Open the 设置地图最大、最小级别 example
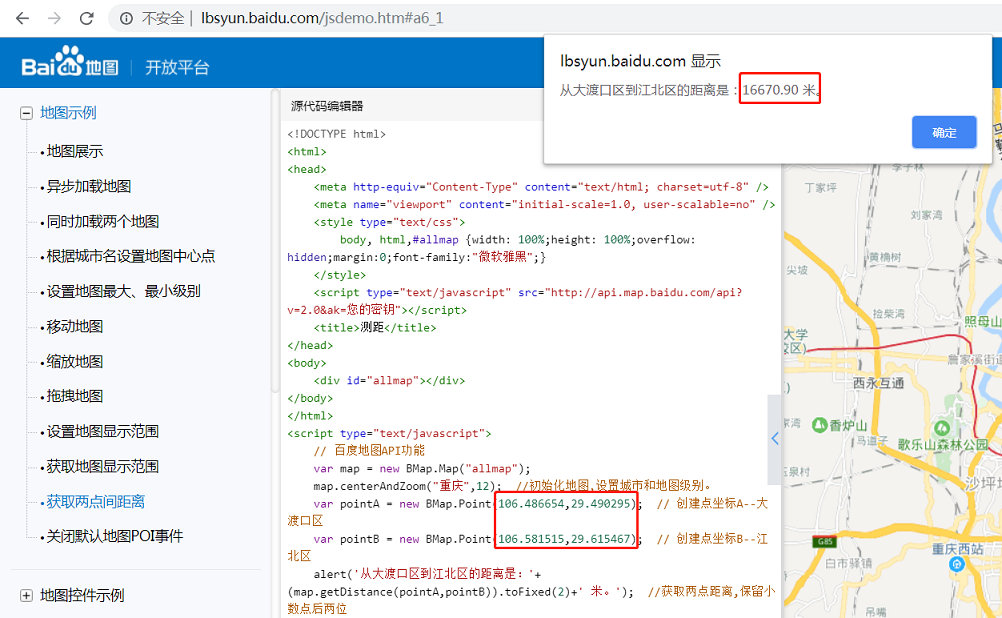The image size is (1002, 618). click(123, 291)
